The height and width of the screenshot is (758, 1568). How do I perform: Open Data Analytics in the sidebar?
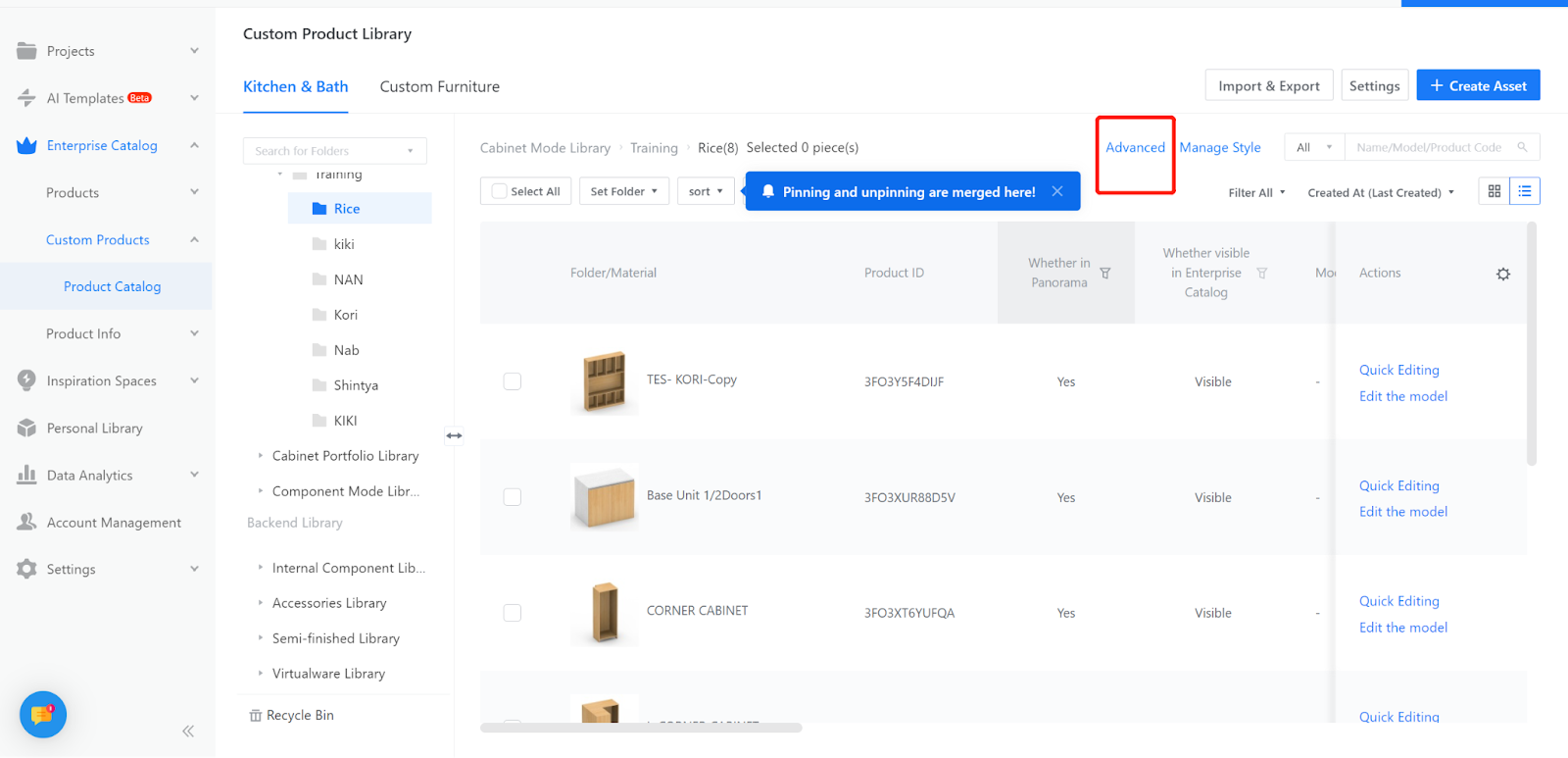[x=90, y=476]
